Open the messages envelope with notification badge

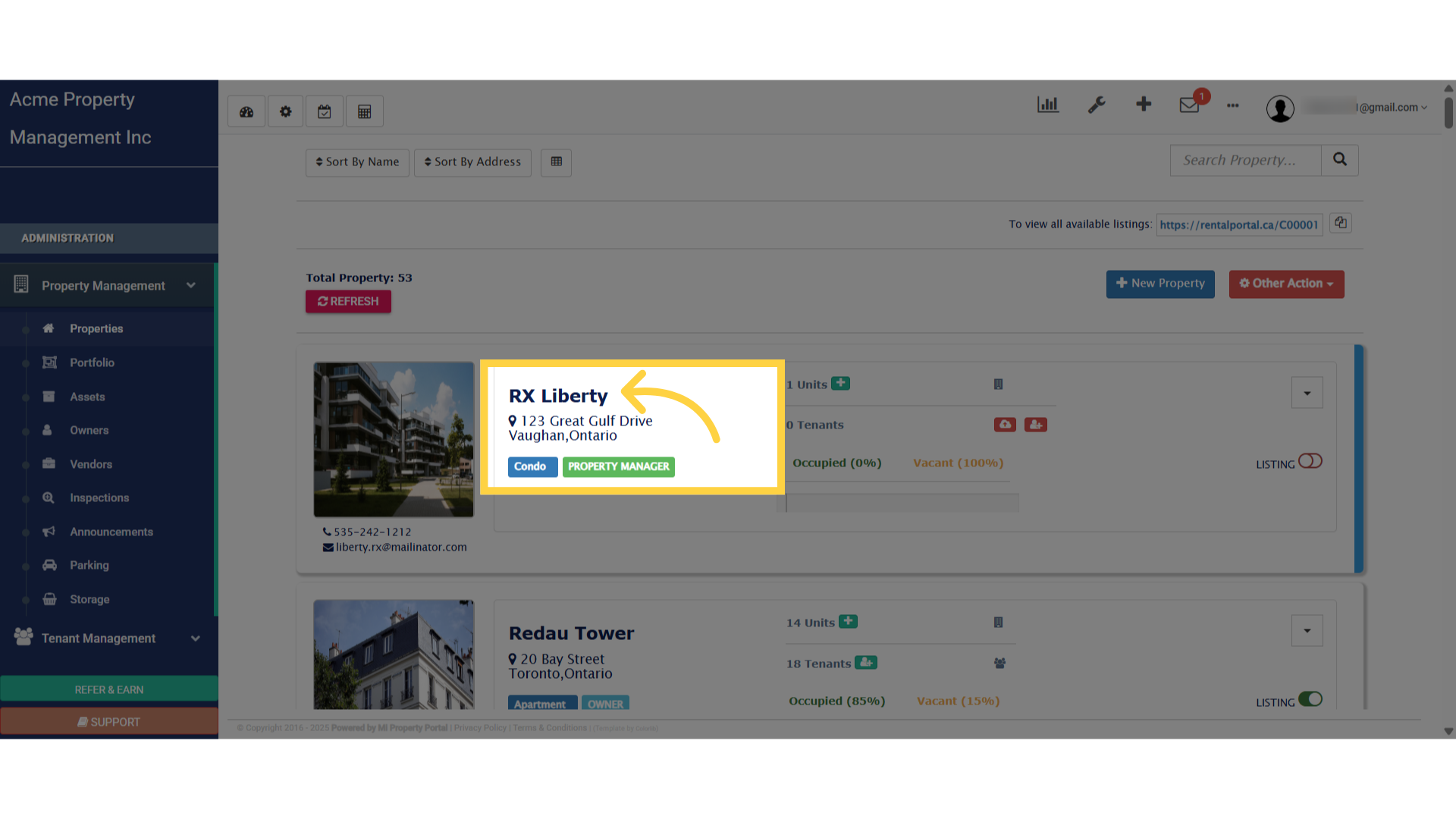pos(1188,106)
